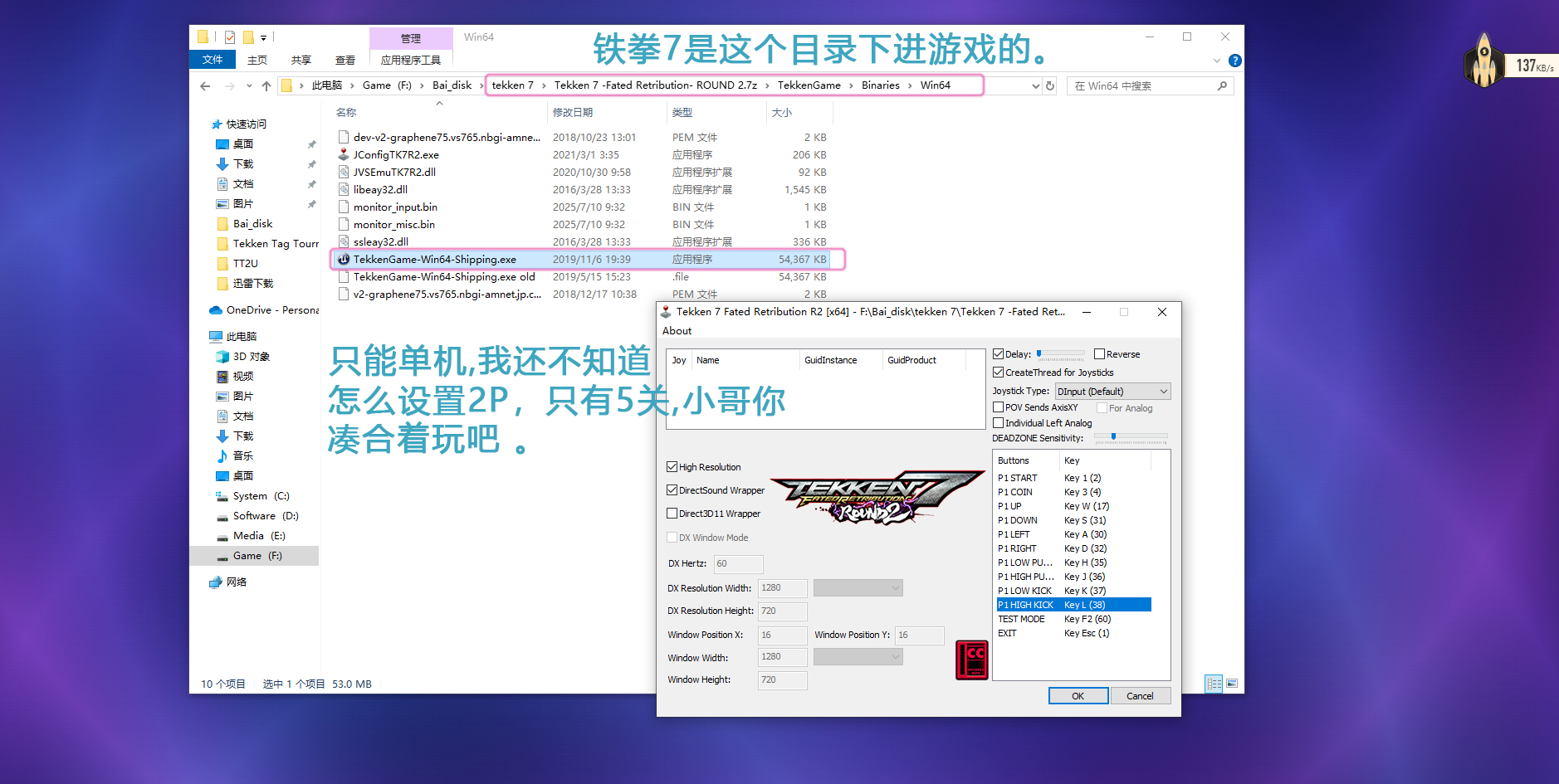Click Cancel in the config dialog
Image resolution: width=1559 pixels, height=784 pixels.
coord(1140,696)
